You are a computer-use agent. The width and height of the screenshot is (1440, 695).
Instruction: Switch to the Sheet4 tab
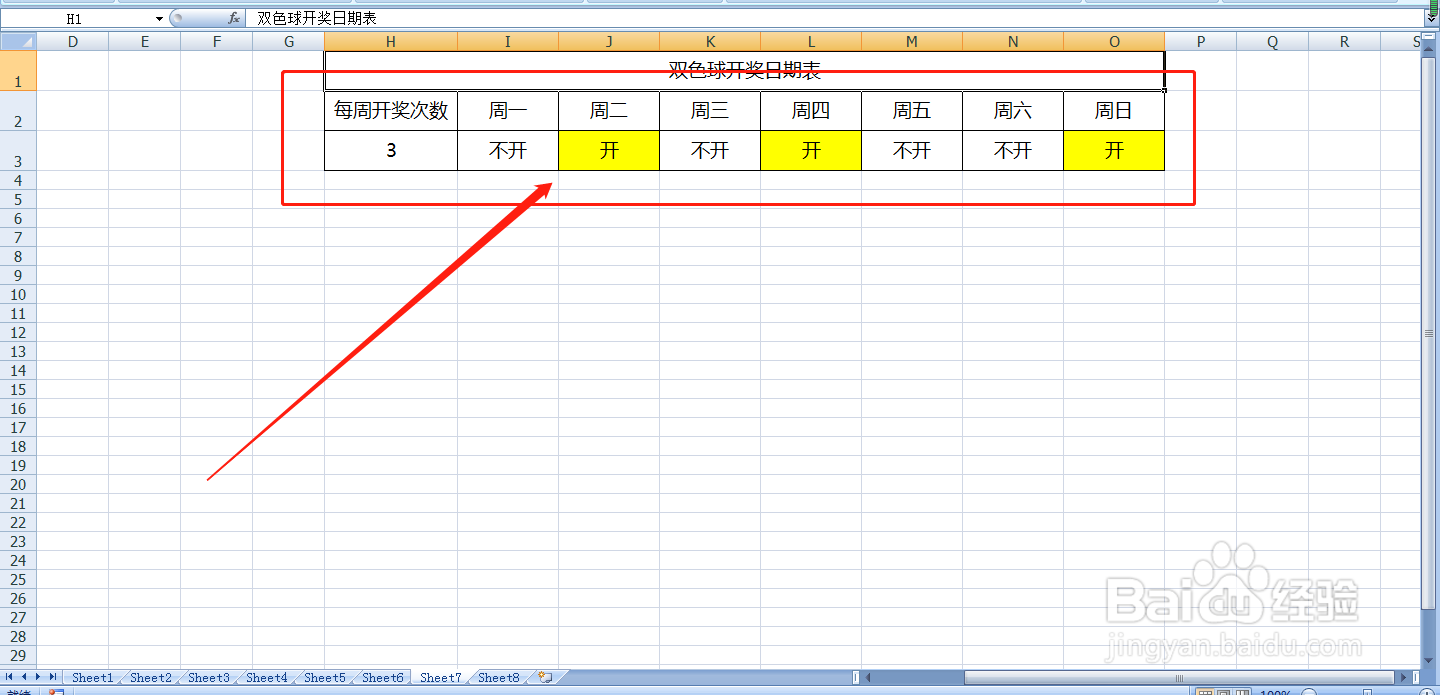pyautogui.click(x=266, y=677)
